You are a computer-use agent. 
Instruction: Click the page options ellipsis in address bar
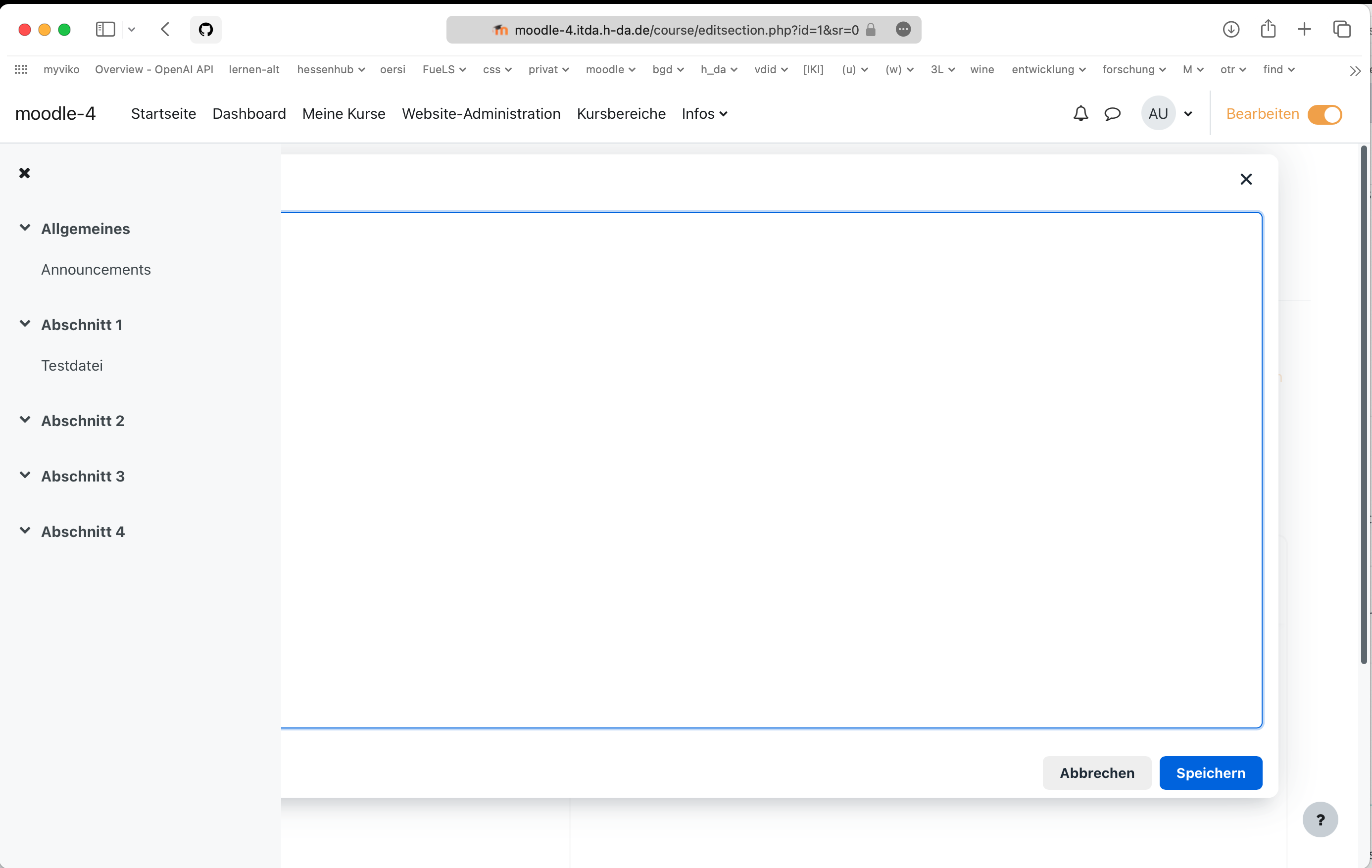[x=903, y=29]
